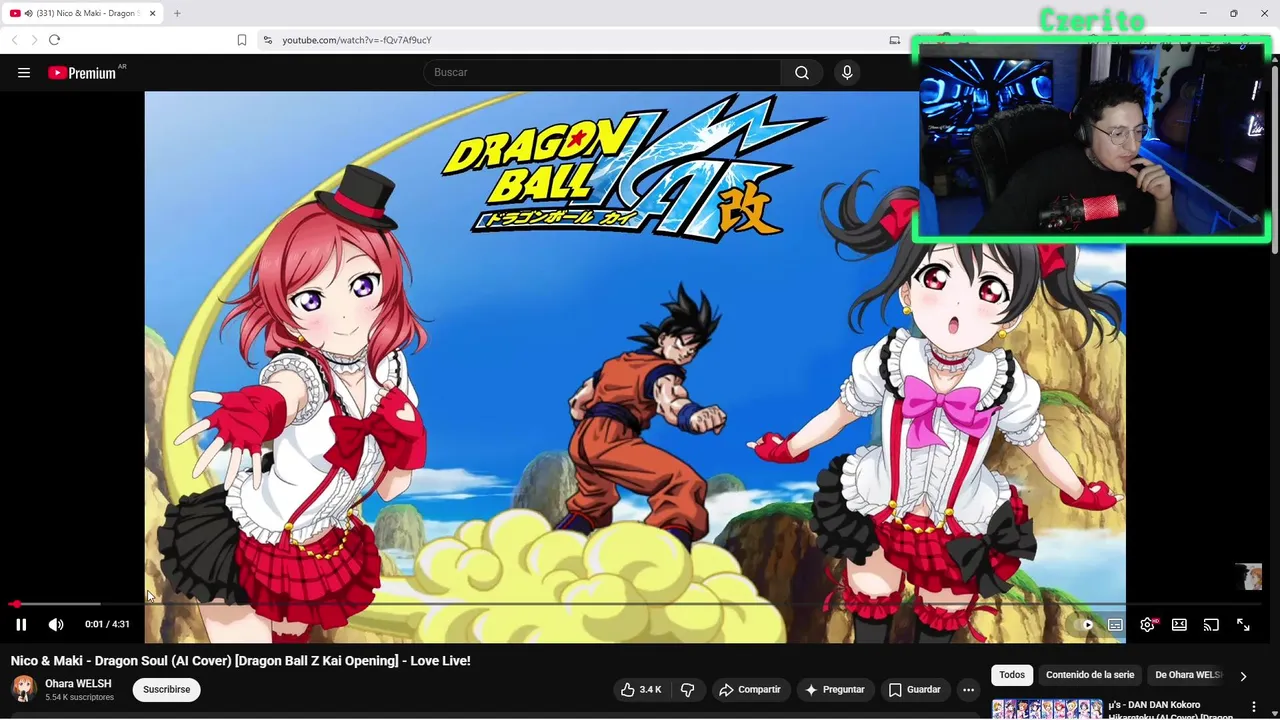Click the video title text
Image resolution: width=1280 pixels, height=720 pixels.
[x=240, y=661]
